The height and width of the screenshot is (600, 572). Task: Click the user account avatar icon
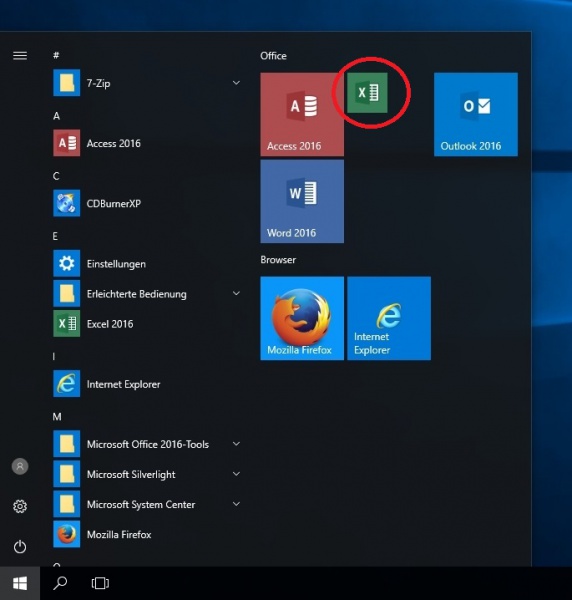coord(20,466)
